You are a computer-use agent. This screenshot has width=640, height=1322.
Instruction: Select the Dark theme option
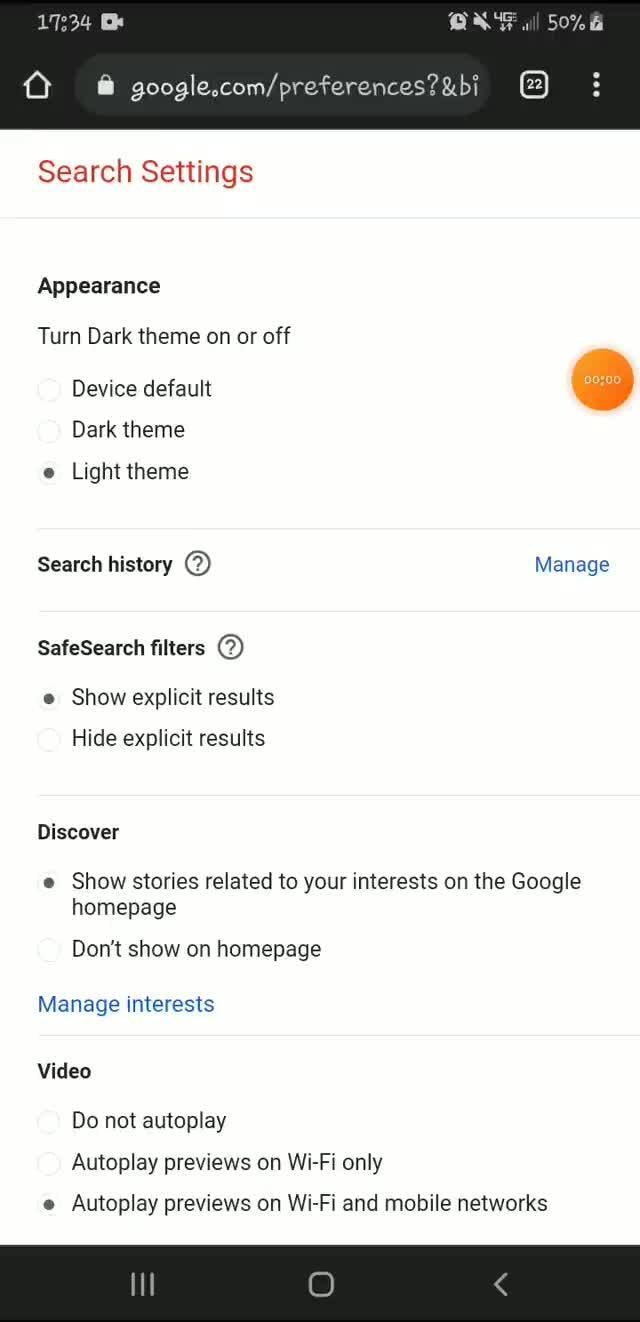[49, 430]
